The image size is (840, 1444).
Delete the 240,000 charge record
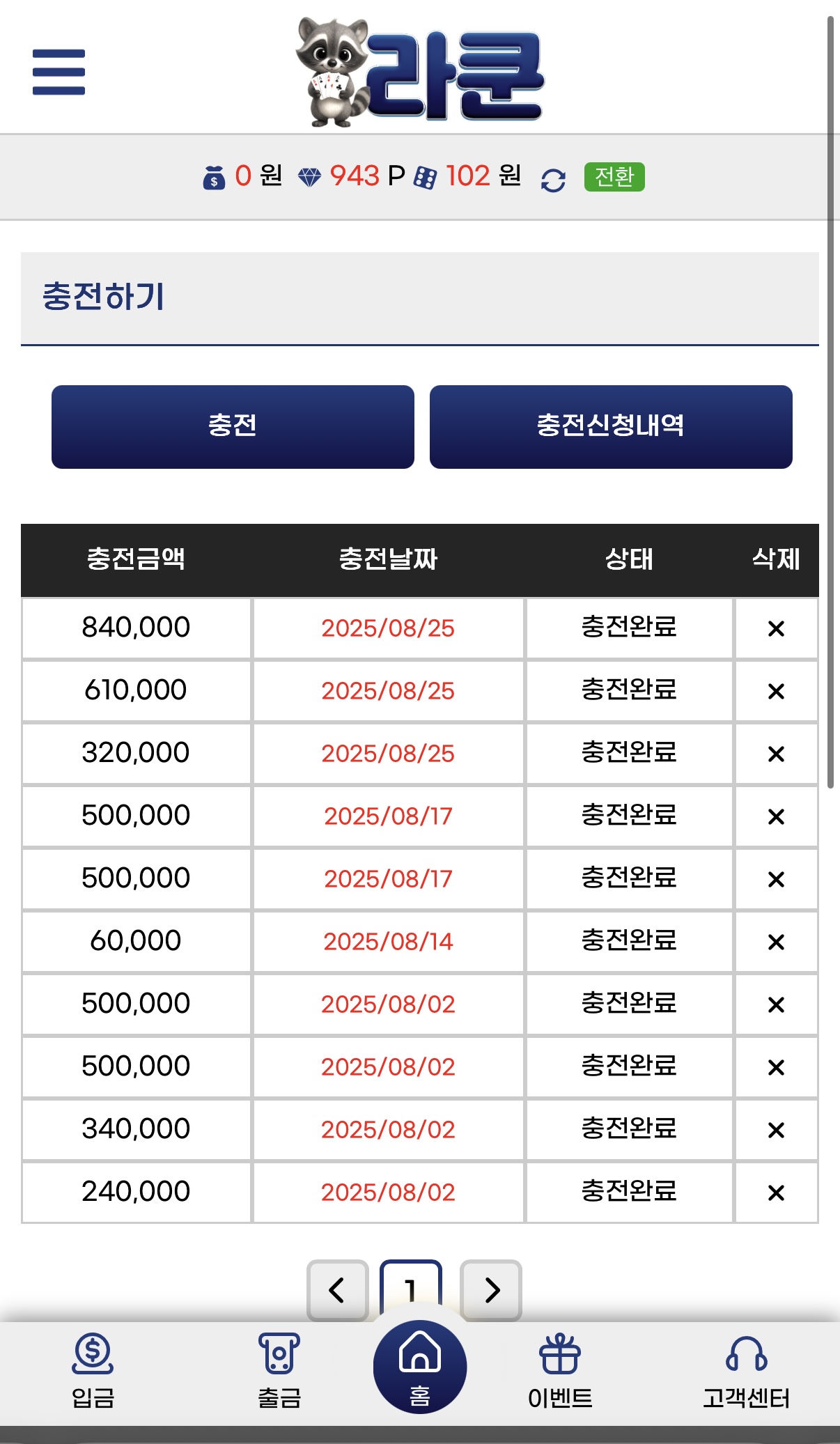coord(776,1193)
